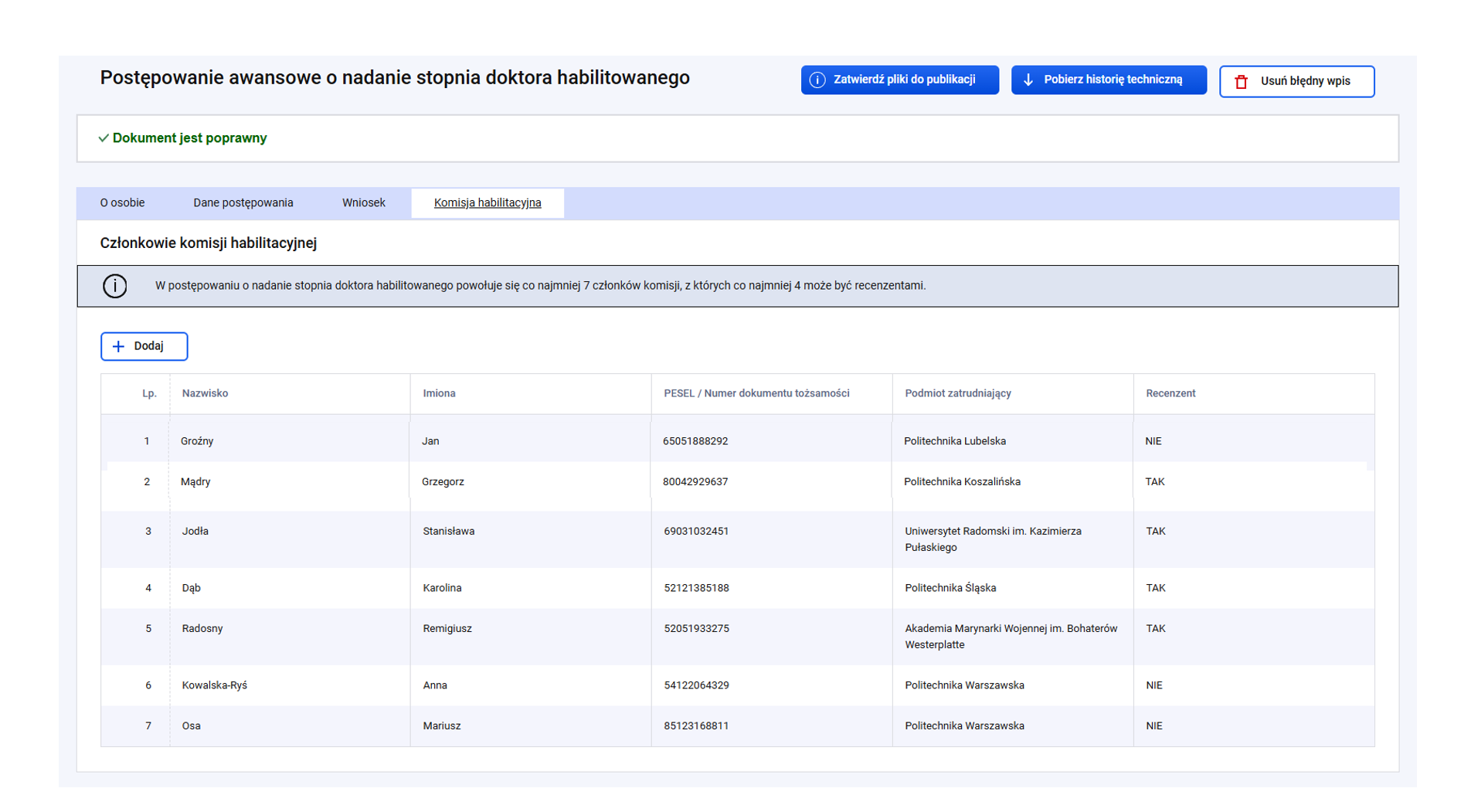Open the O osobie tab
Image resolution: width=1478 pixels, height=812 pixels.
click(122, 203)
